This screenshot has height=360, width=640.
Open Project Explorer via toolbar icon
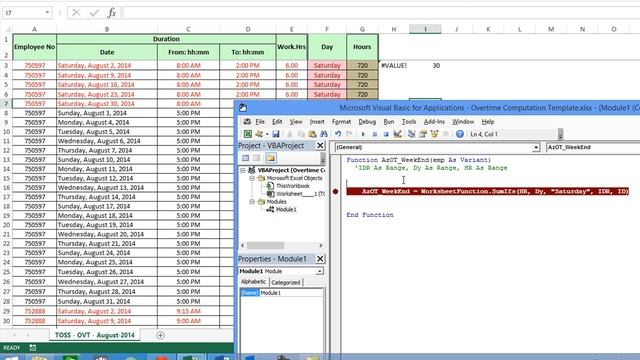pos(411,134)
